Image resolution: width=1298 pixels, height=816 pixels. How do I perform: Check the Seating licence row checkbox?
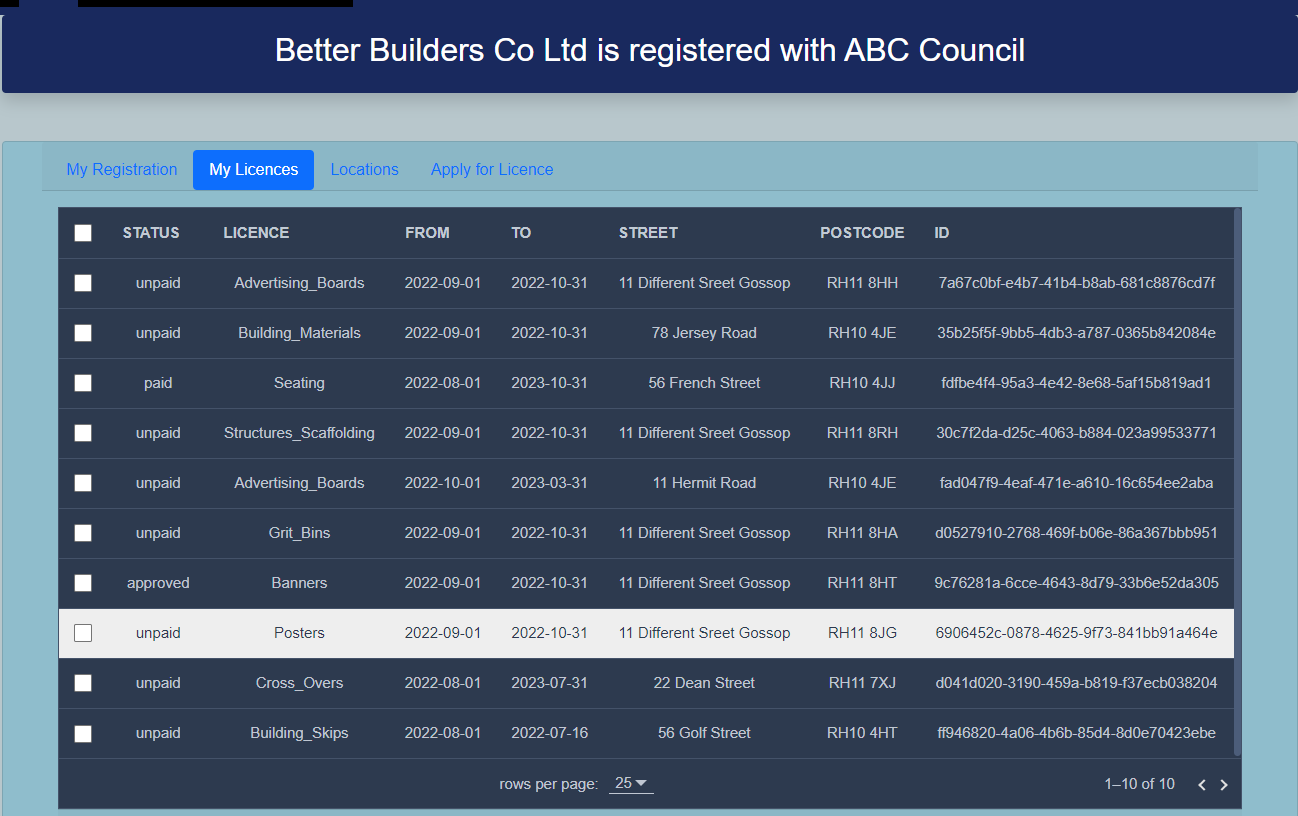[x=83, y=383]
